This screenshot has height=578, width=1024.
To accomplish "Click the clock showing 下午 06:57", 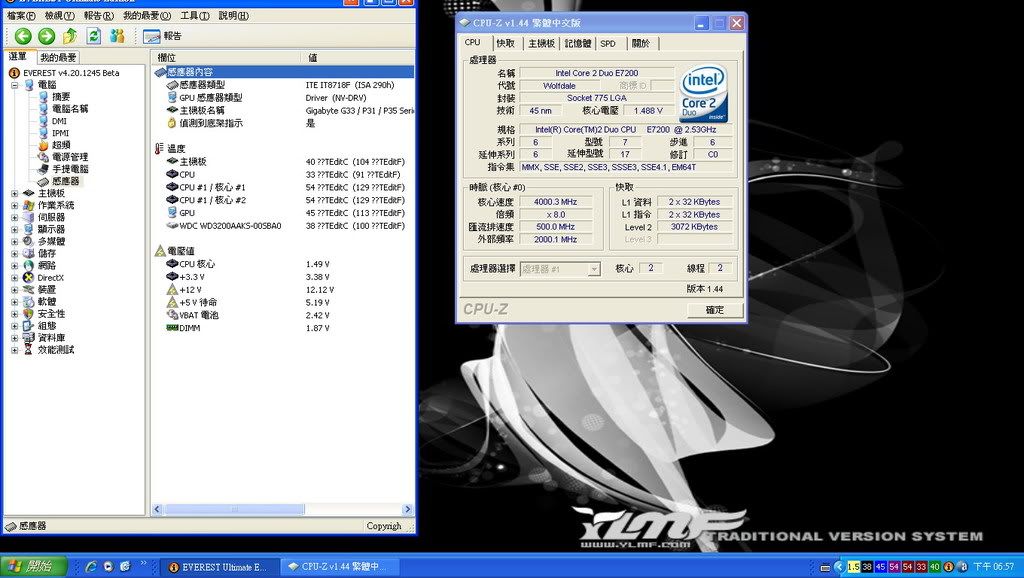I will pyautogui.click(x=994, y=567).
